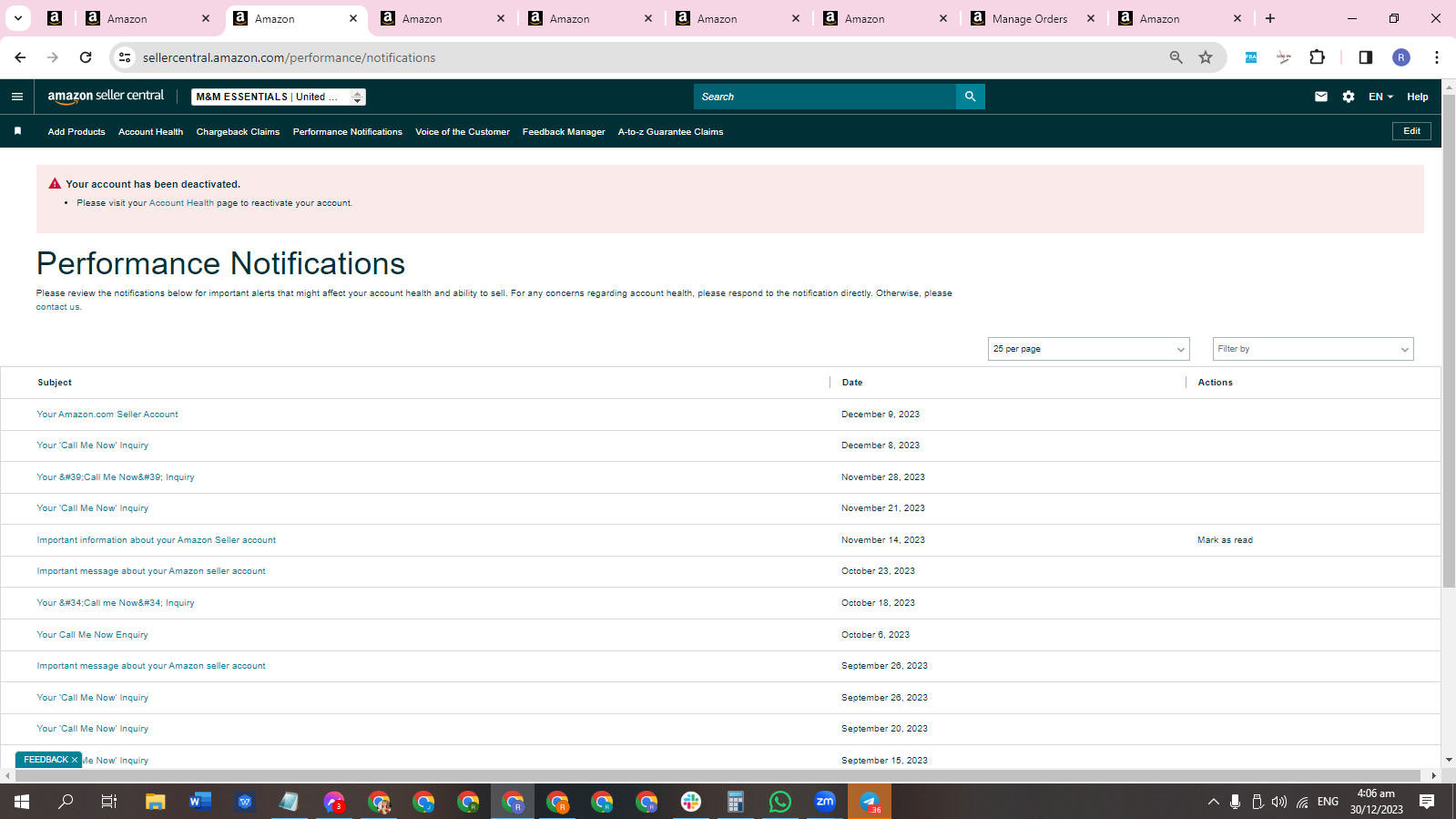The image size is (1456, 819).
Task: Open the Seller Central settings gear
Action: click(x=1349, y=97)
